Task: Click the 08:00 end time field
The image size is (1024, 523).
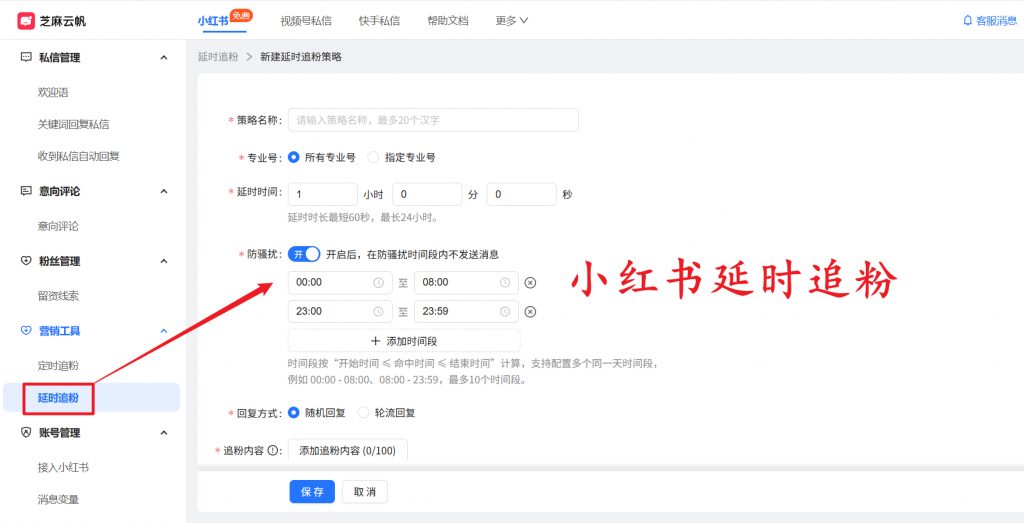Action: point(466,283)
